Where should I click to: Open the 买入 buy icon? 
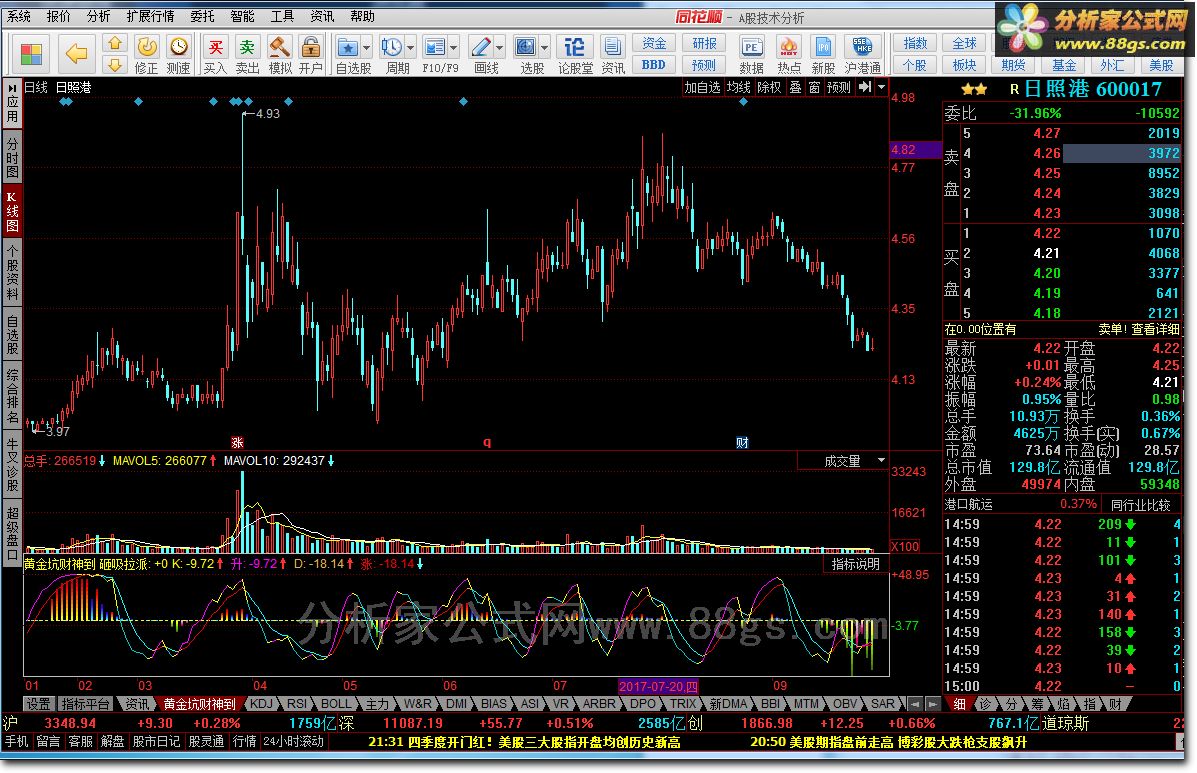pos(216,47)
